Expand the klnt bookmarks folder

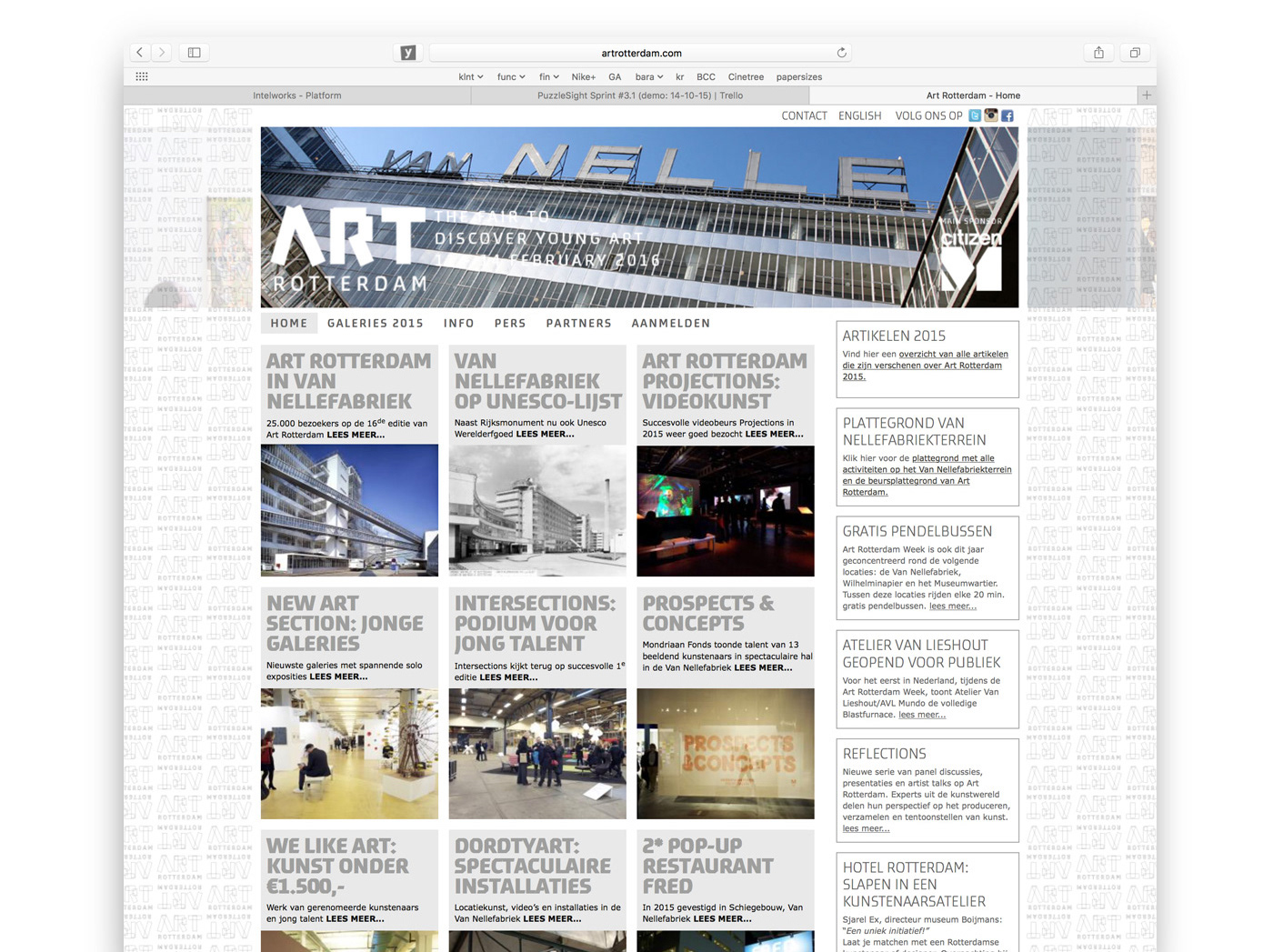[470, 77]
